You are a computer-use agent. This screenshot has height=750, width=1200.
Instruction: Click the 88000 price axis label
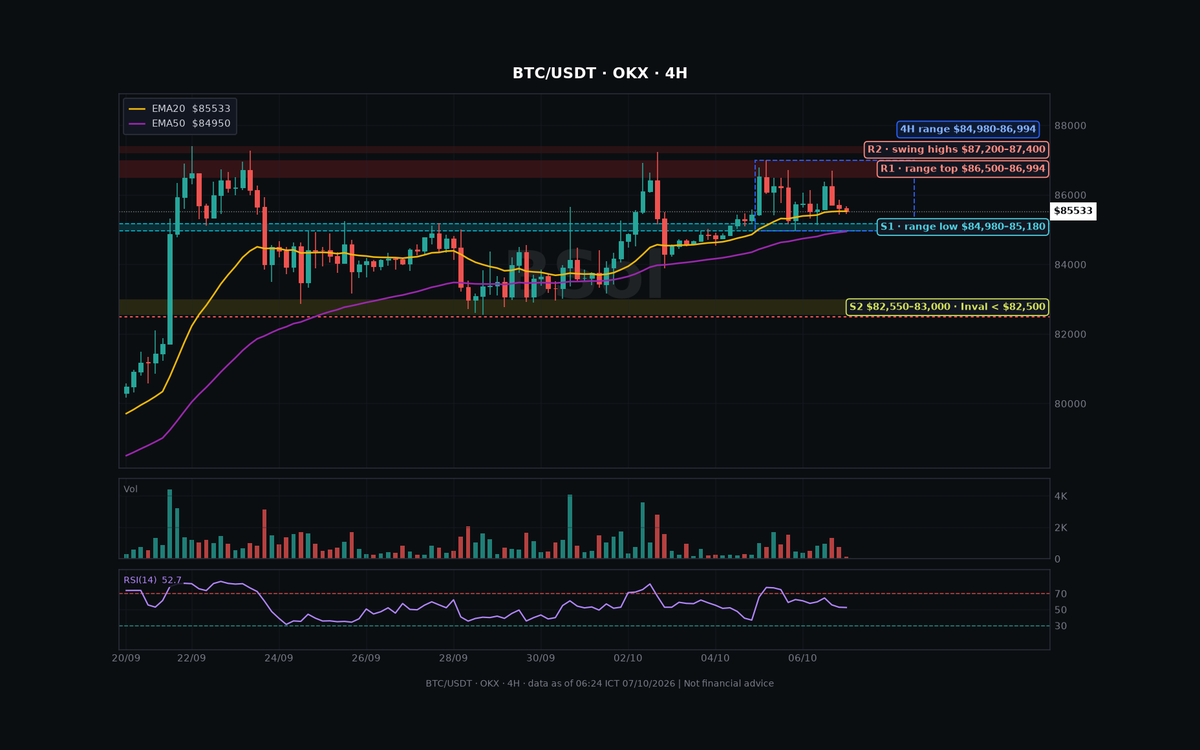pos(1070,126)
